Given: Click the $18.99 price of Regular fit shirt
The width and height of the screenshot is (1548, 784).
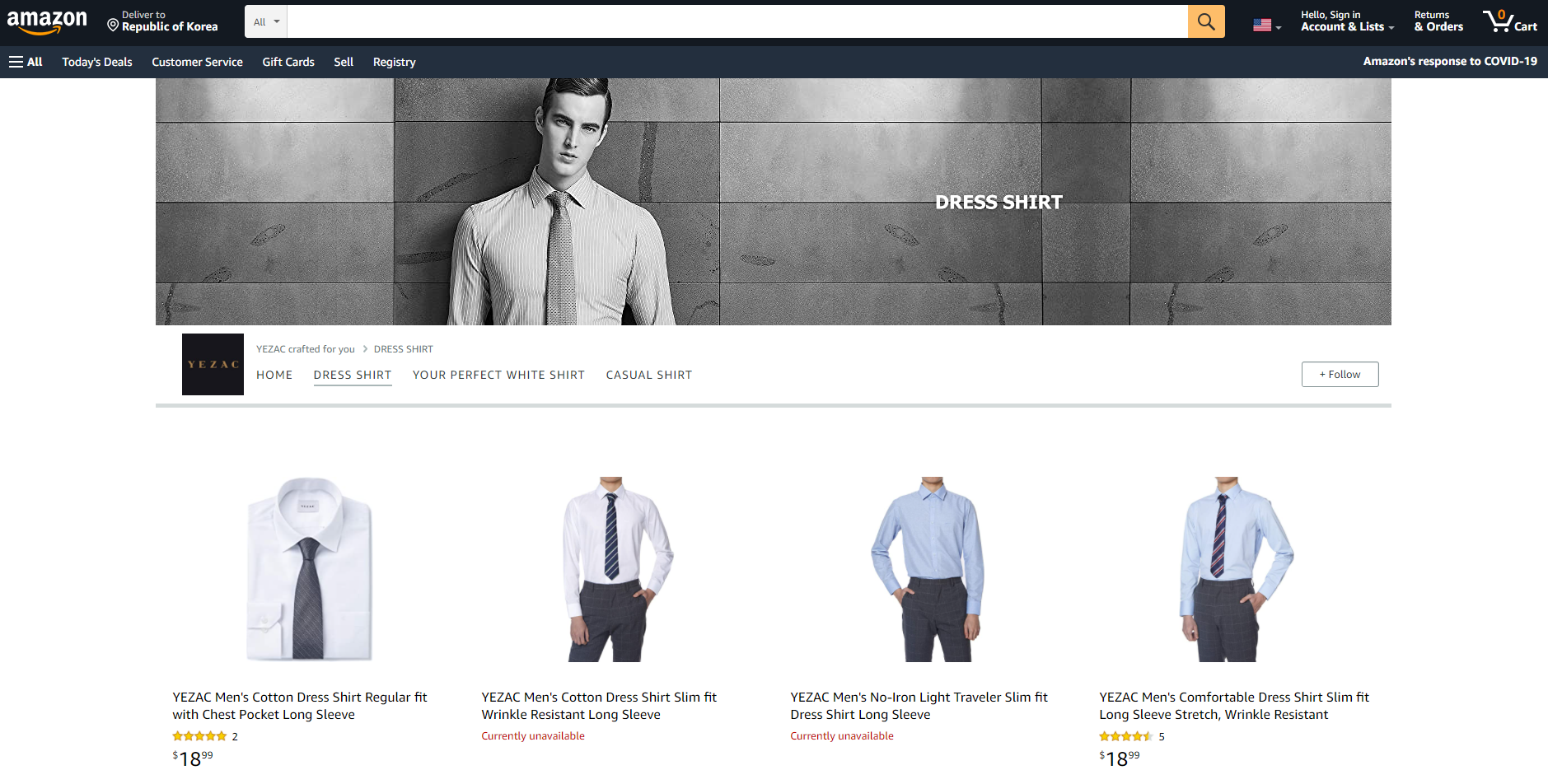Looking at the screenshot, I should click(193, 758).
